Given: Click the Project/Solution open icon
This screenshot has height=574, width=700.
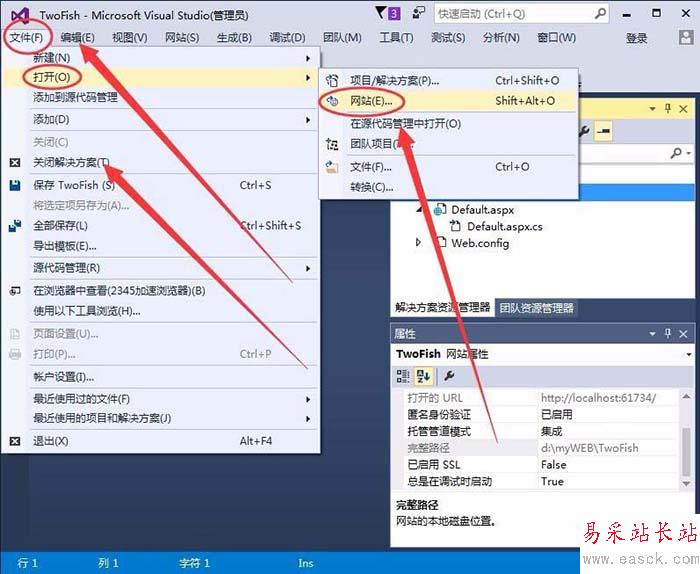Looking at the screenshot, I should pyautogui.click(x=332, y=81).
